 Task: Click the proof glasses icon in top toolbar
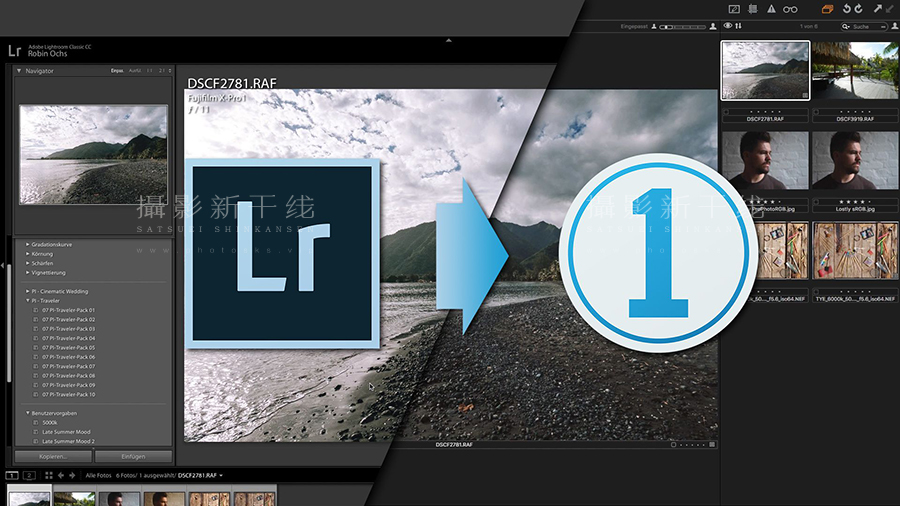[790, 9]
